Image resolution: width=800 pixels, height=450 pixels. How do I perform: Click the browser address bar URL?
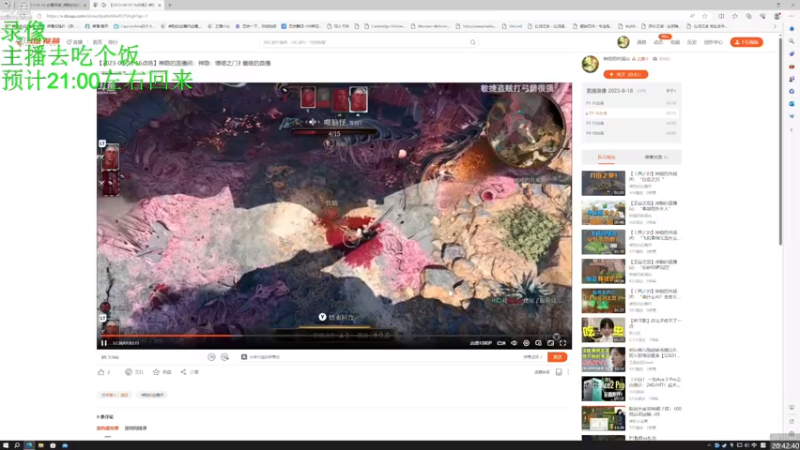coord(97,16)
